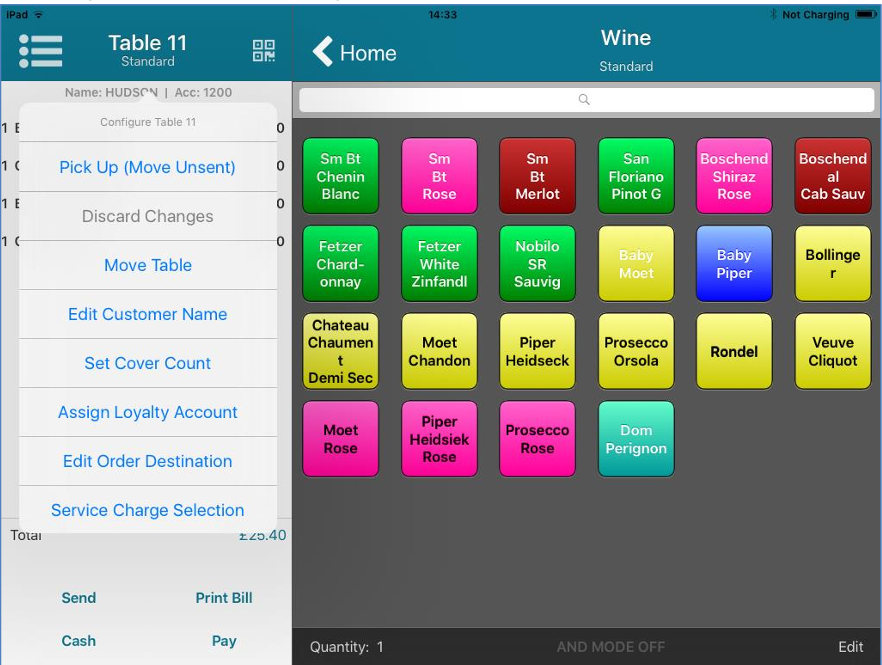Tap Edit in the bottom bar
Viewport: 882px width, 665px height.
pyautogui.click(x=850, y=647)
